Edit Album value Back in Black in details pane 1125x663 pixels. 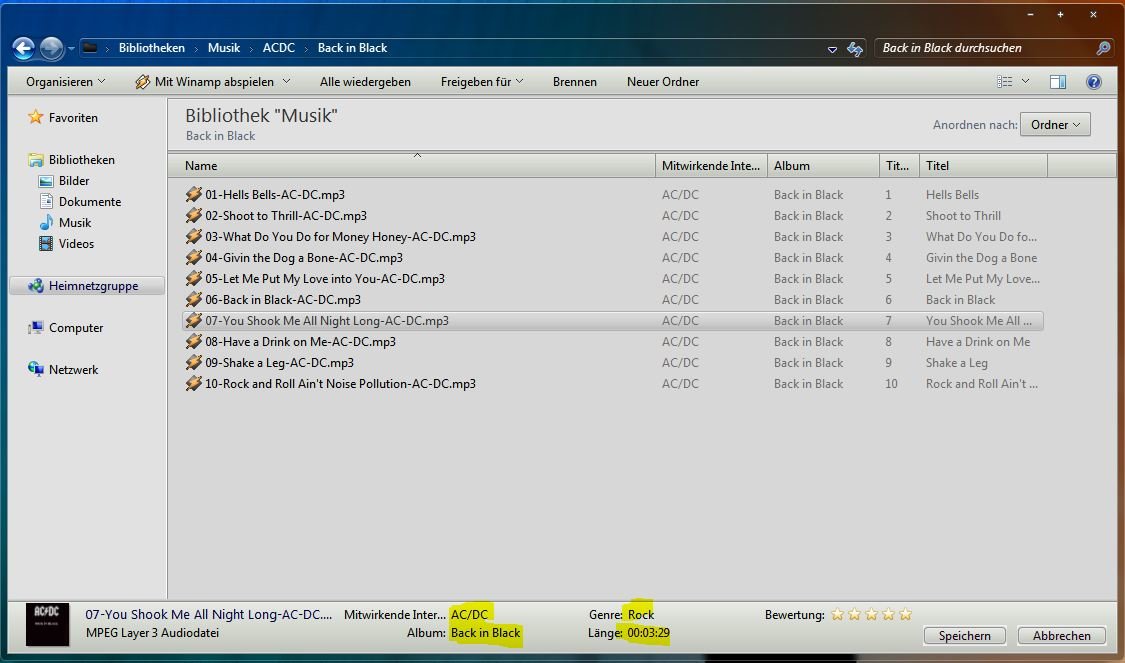pyautogui.click(x=485, y=633)
